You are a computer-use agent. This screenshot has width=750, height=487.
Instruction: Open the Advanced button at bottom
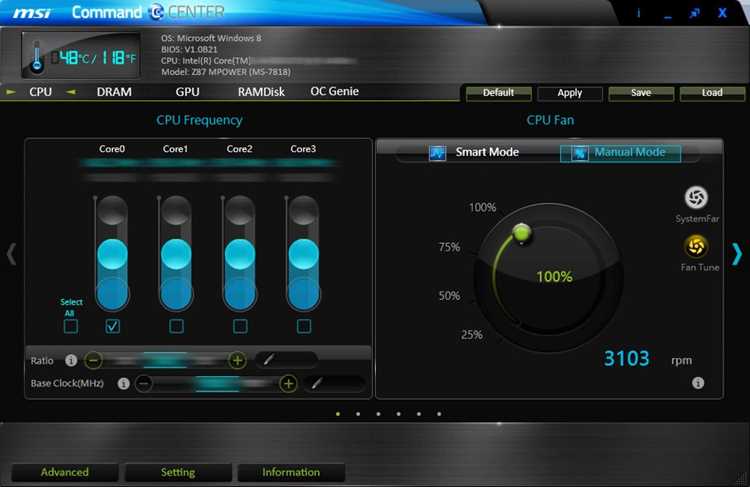click(65, 472)
